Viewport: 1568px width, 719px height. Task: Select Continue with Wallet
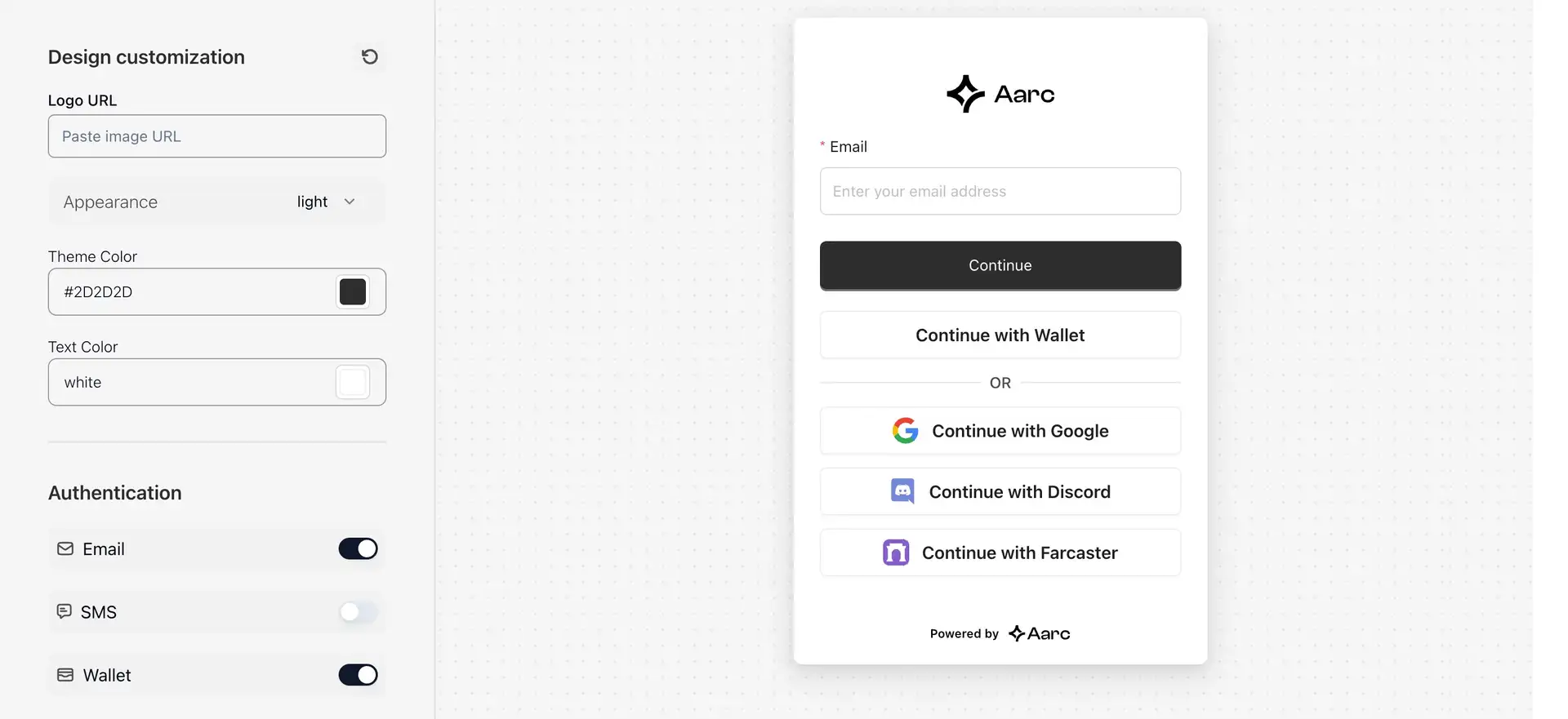(x=1000, y=335)
